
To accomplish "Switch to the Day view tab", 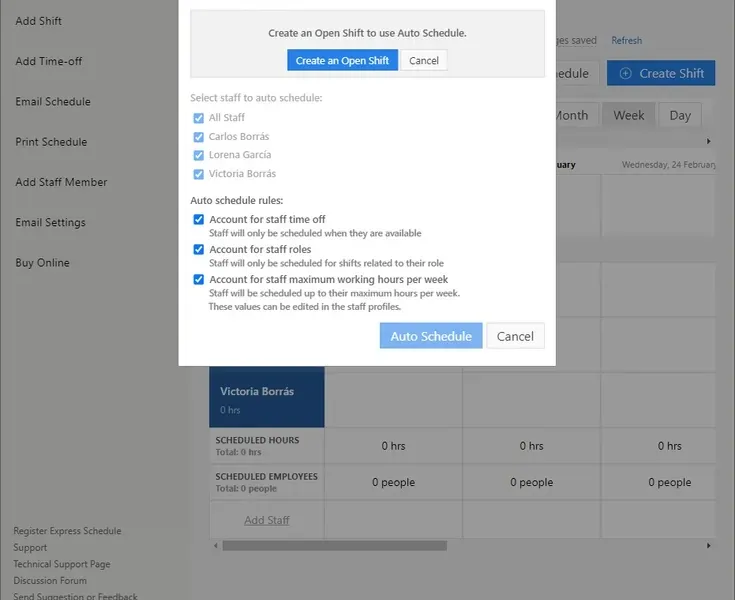I will (x=680, y=115).
